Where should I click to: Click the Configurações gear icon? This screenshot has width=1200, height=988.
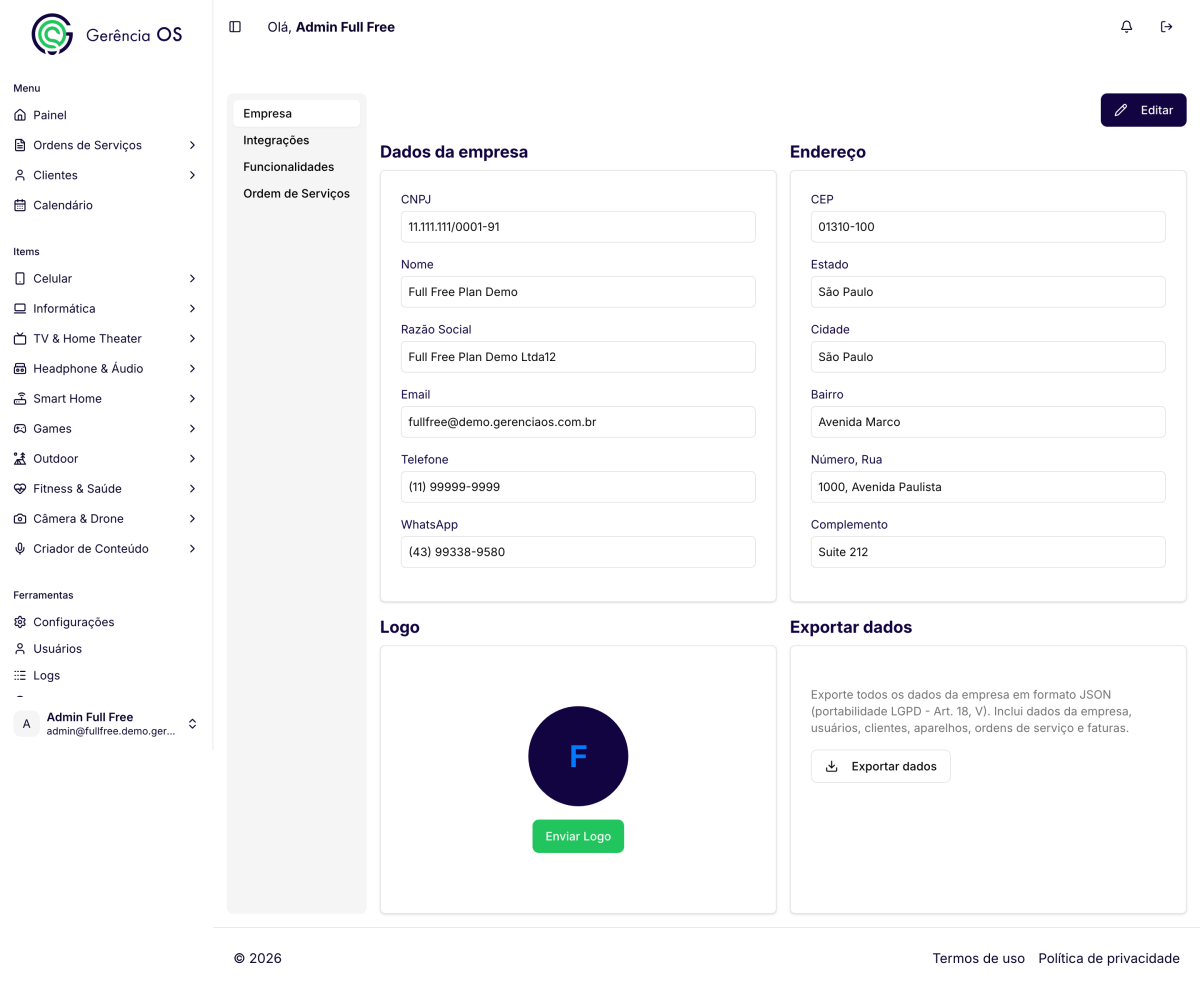tap(20, 622)
